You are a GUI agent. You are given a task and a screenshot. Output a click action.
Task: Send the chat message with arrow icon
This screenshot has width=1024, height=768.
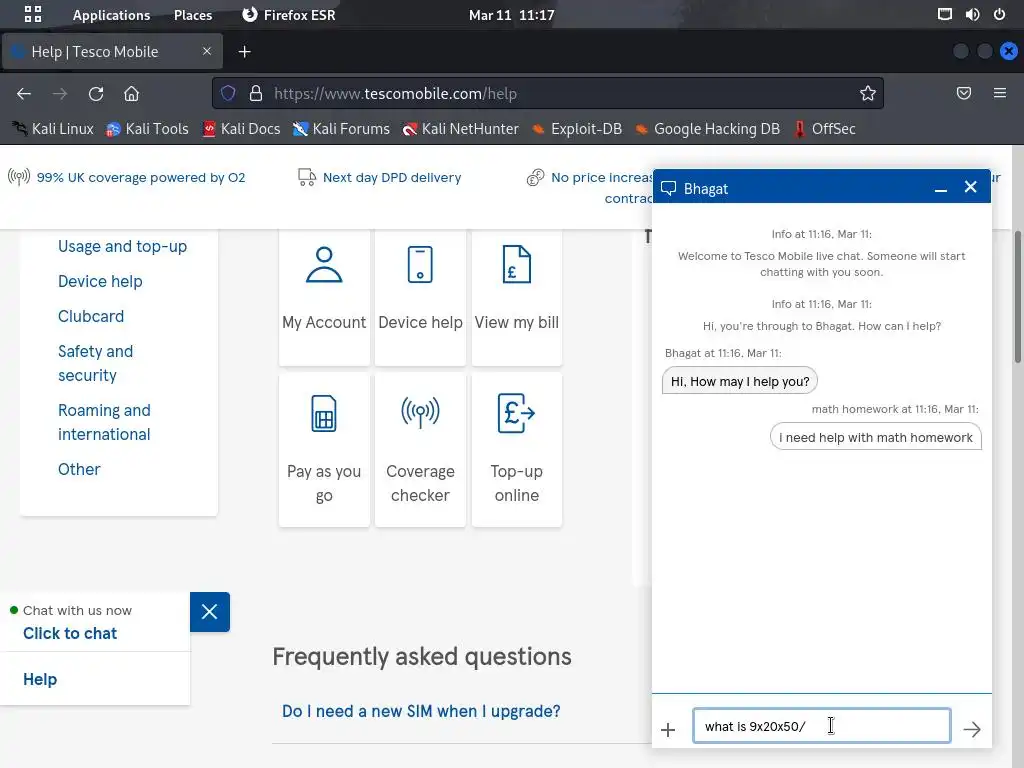[972, 729]
